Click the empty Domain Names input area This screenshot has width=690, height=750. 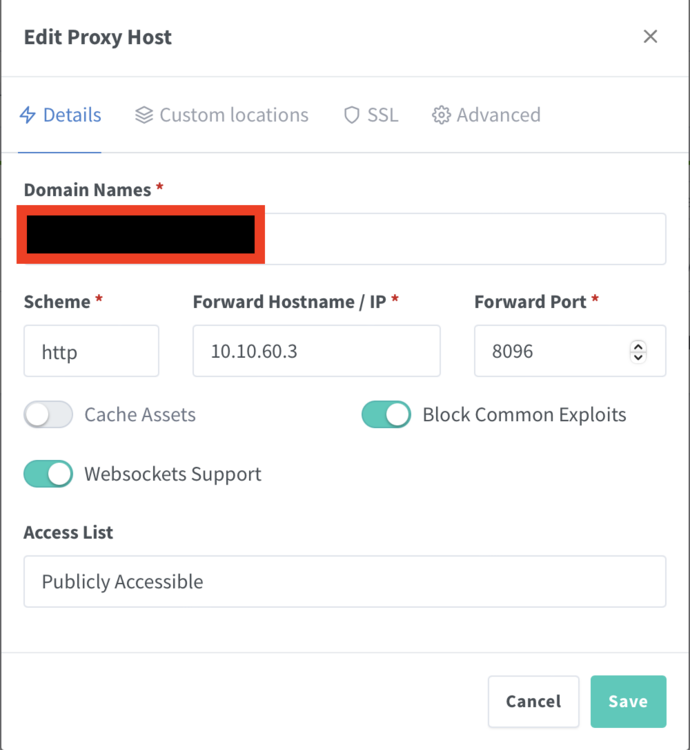pyautogui.click(x=465, y=239)
